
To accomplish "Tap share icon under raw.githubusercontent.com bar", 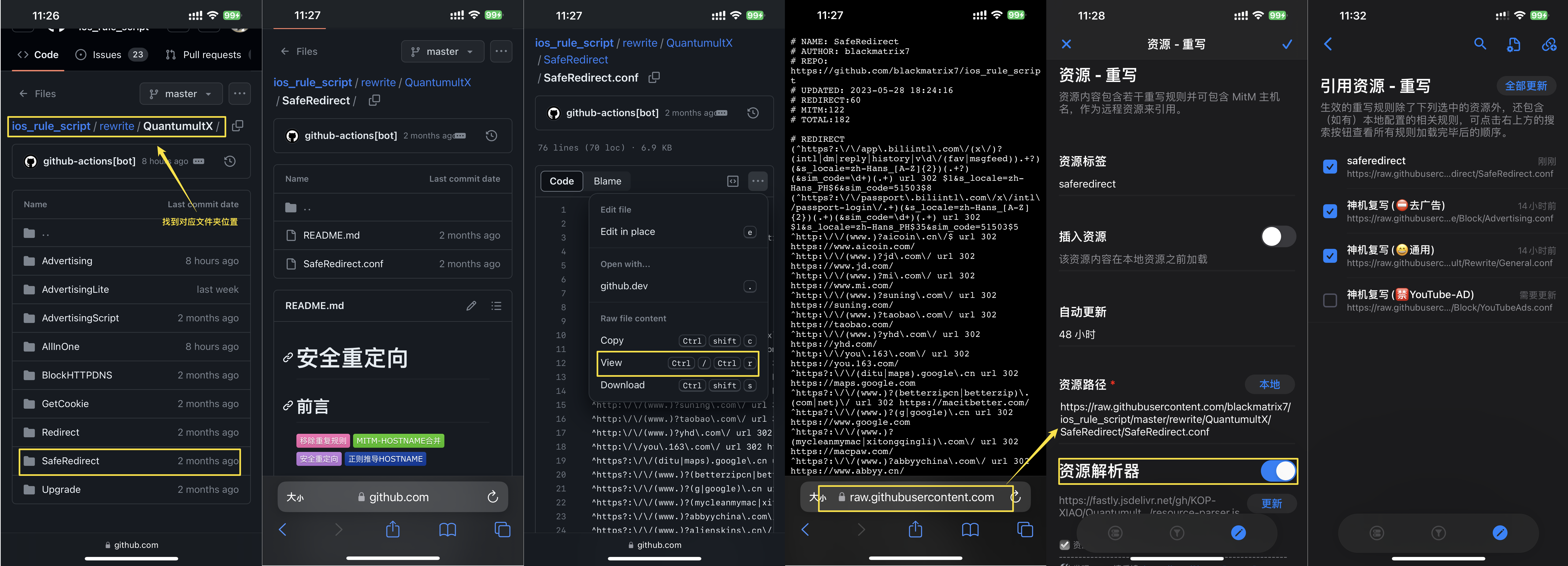I will [x=915, y=530].
